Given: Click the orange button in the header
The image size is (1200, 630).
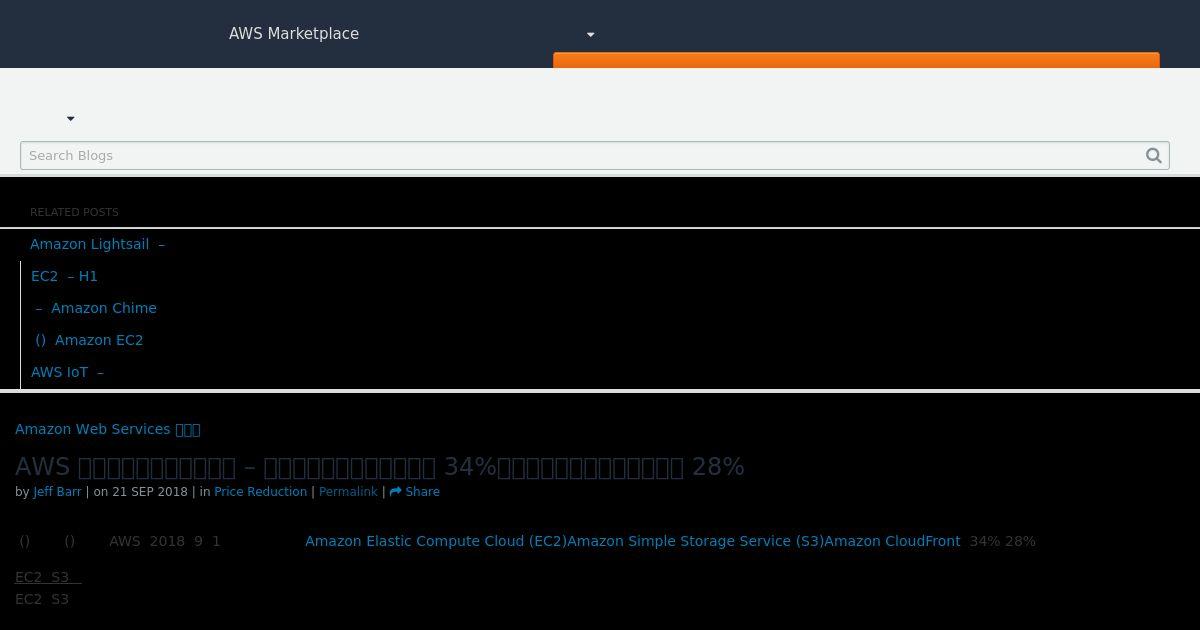Looking at the screenshot, I should pyautogui.click(x=856, y=60).
